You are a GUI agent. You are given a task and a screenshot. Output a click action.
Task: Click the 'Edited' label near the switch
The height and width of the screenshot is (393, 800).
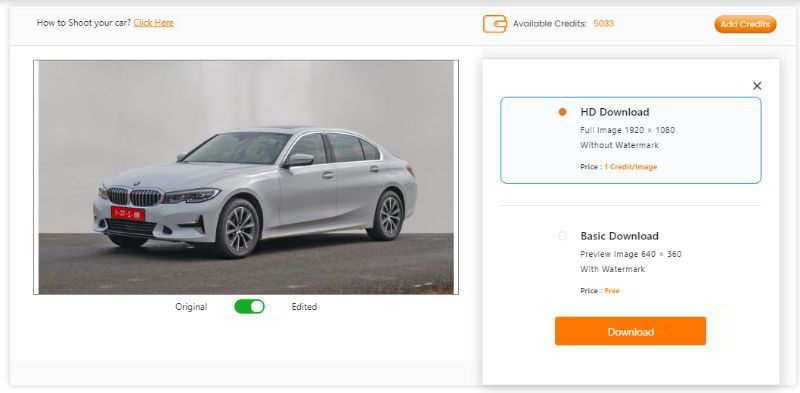coord(304,307)
